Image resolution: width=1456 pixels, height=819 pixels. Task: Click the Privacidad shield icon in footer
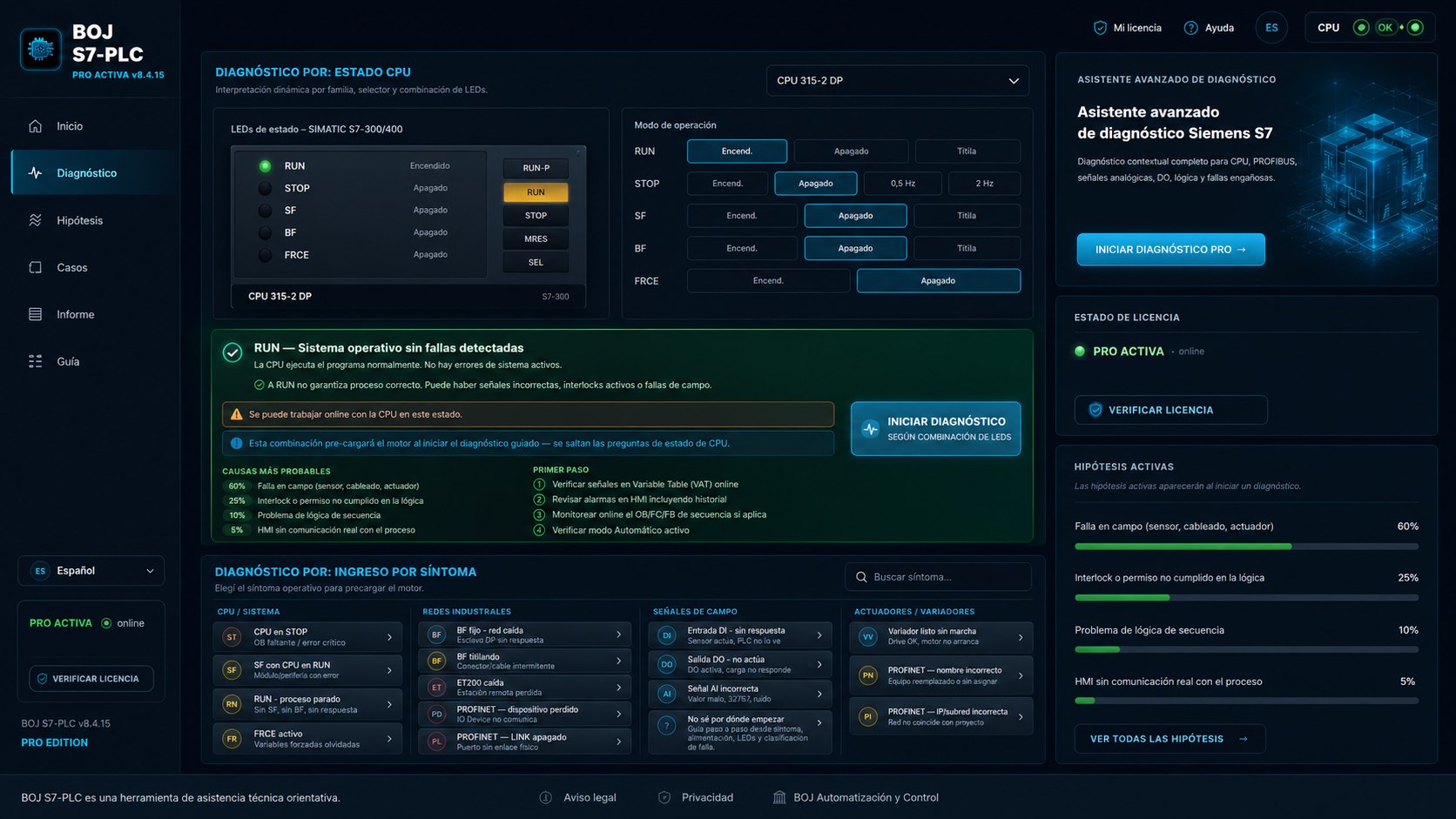coord(664,797)
